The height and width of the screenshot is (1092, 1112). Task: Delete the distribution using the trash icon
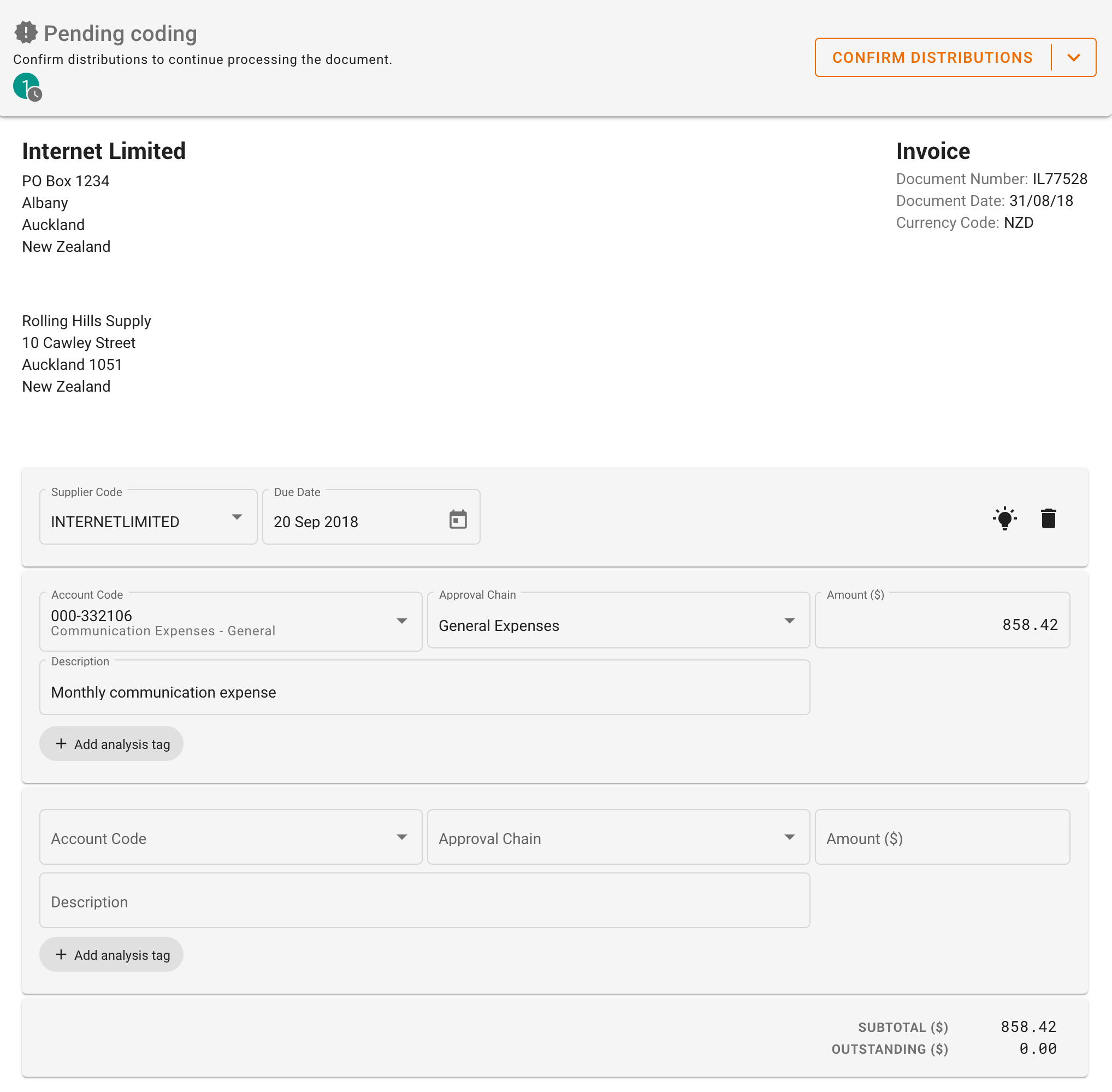point(1049,518)
